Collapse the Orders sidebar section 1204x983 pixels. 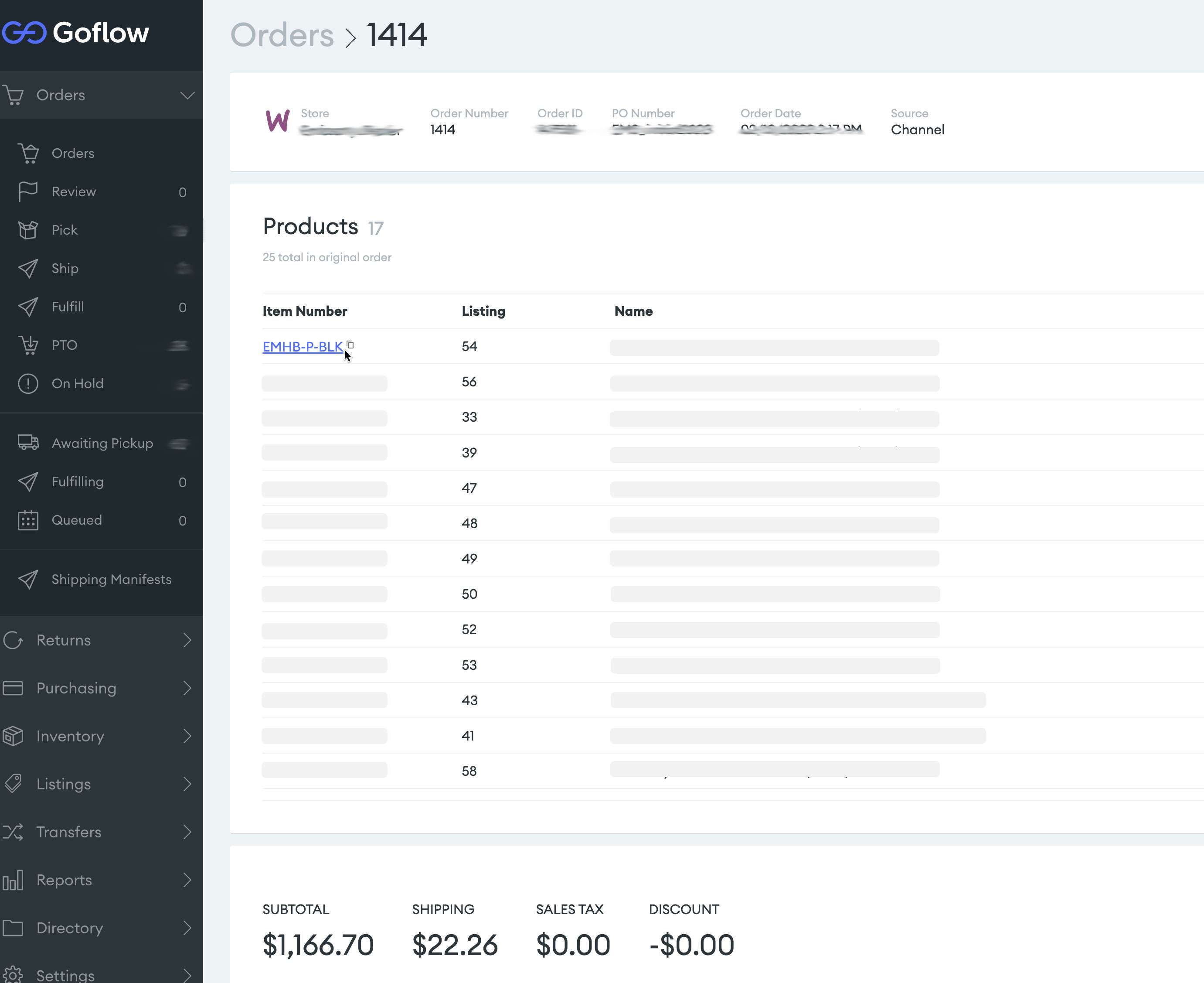[187, 95]
